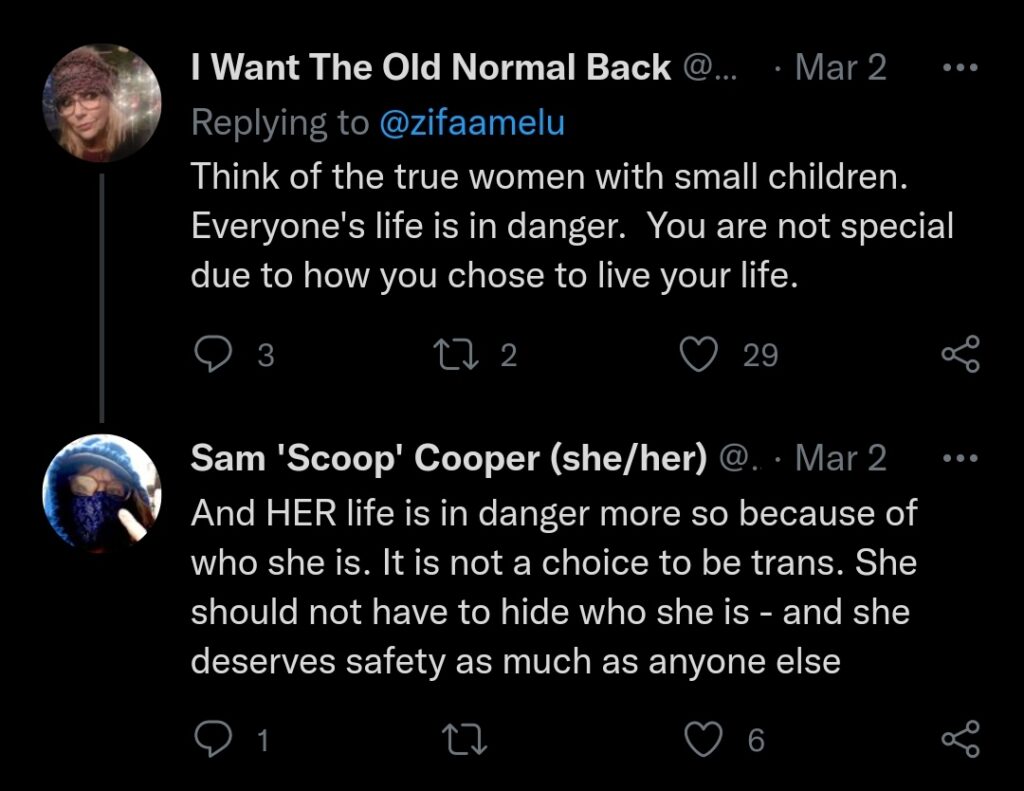Reply to the first tweet
This screenshot has height=791, width=1024.
[212, 355]
